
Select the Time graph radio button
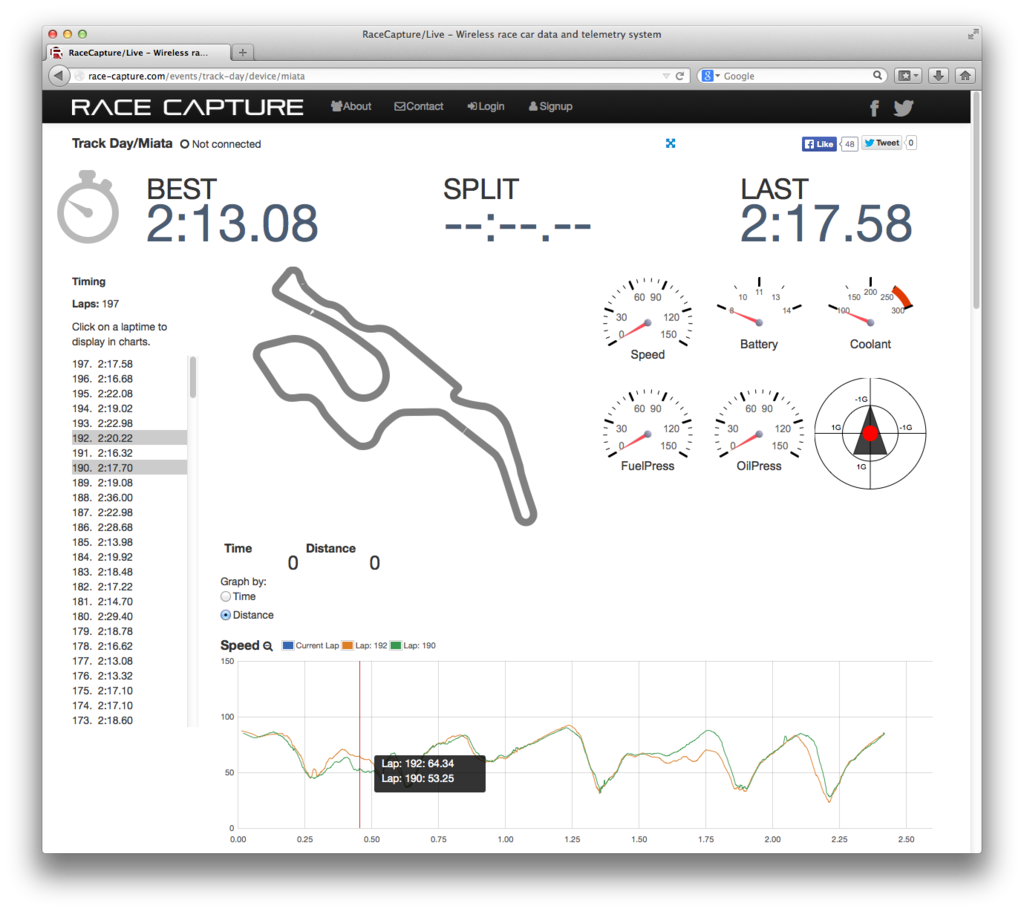(226, 596)
